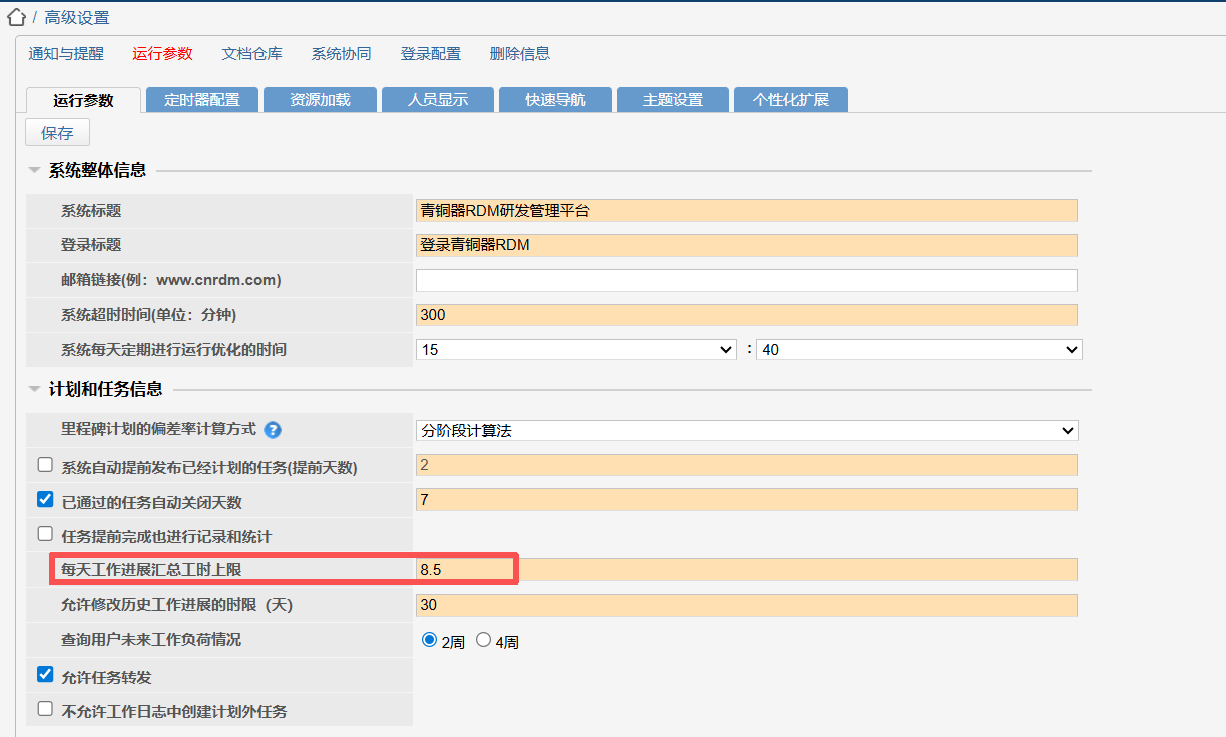Switch to the 定时器配置 tab

click(201, 100)
